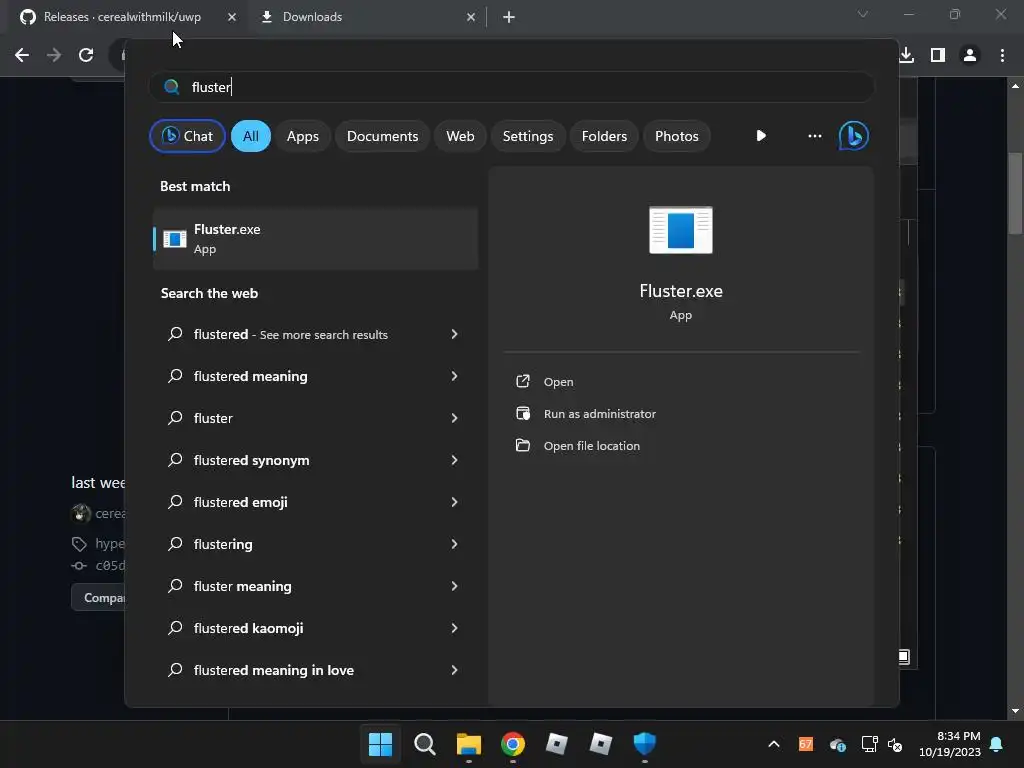Viewport: 1024px width, 768px height.
Task: Open the notifications bell in the tray
Action: pos(997,744)
